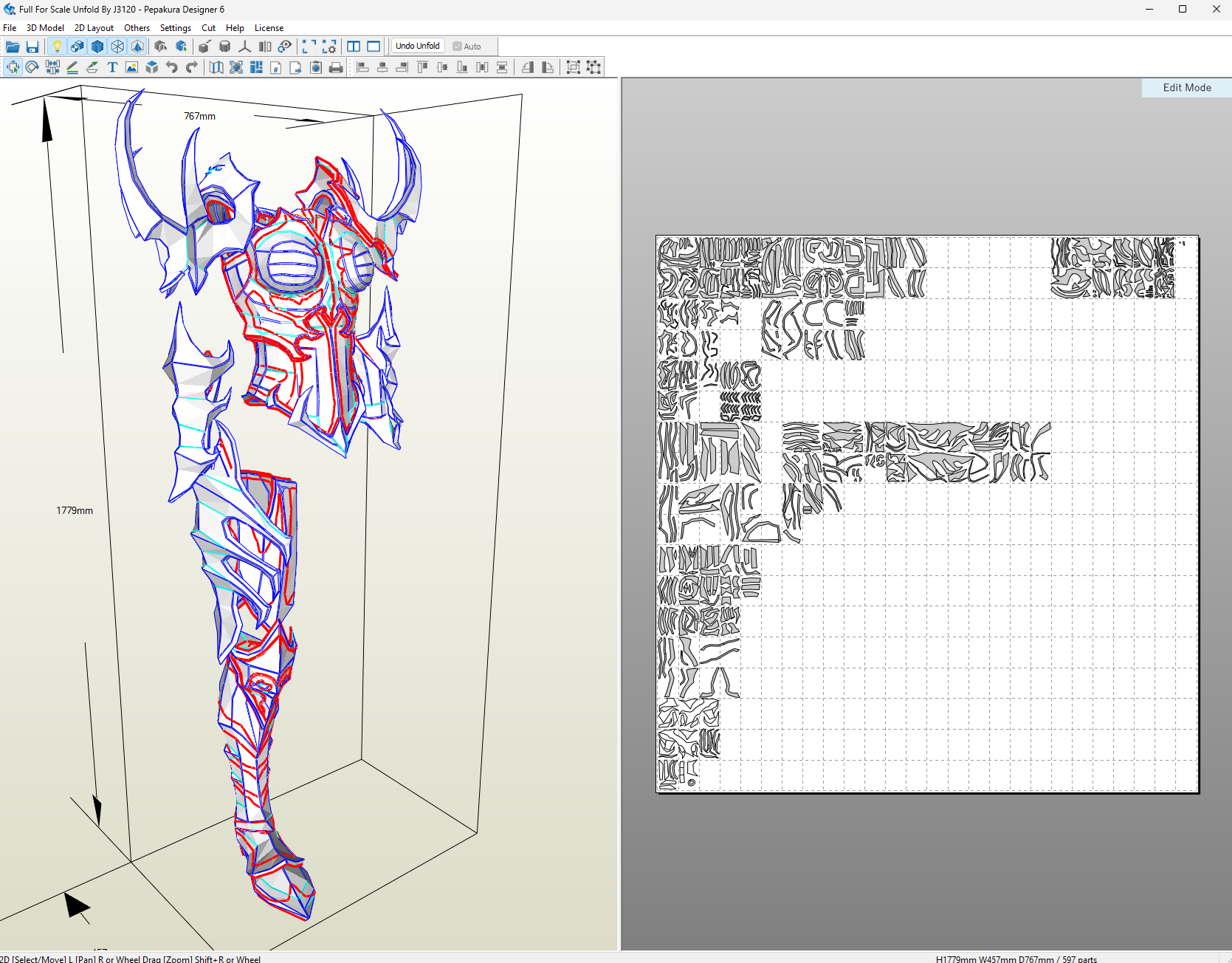Click the Open file folder icon
Screen dimensions: 1232x963
tap(13, 47)
